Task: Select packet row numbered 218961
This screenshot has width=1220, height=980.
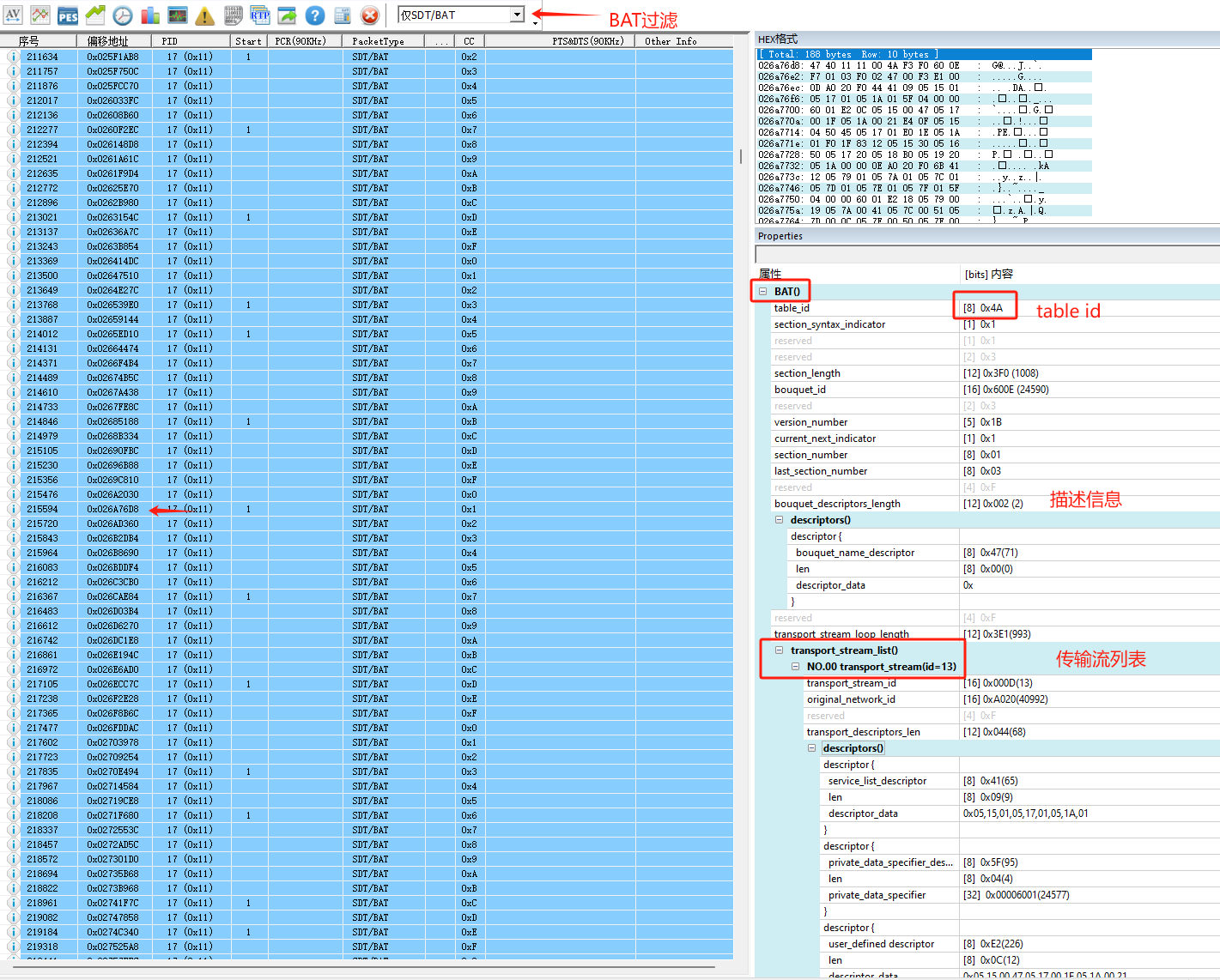Action: pos(367,903)
